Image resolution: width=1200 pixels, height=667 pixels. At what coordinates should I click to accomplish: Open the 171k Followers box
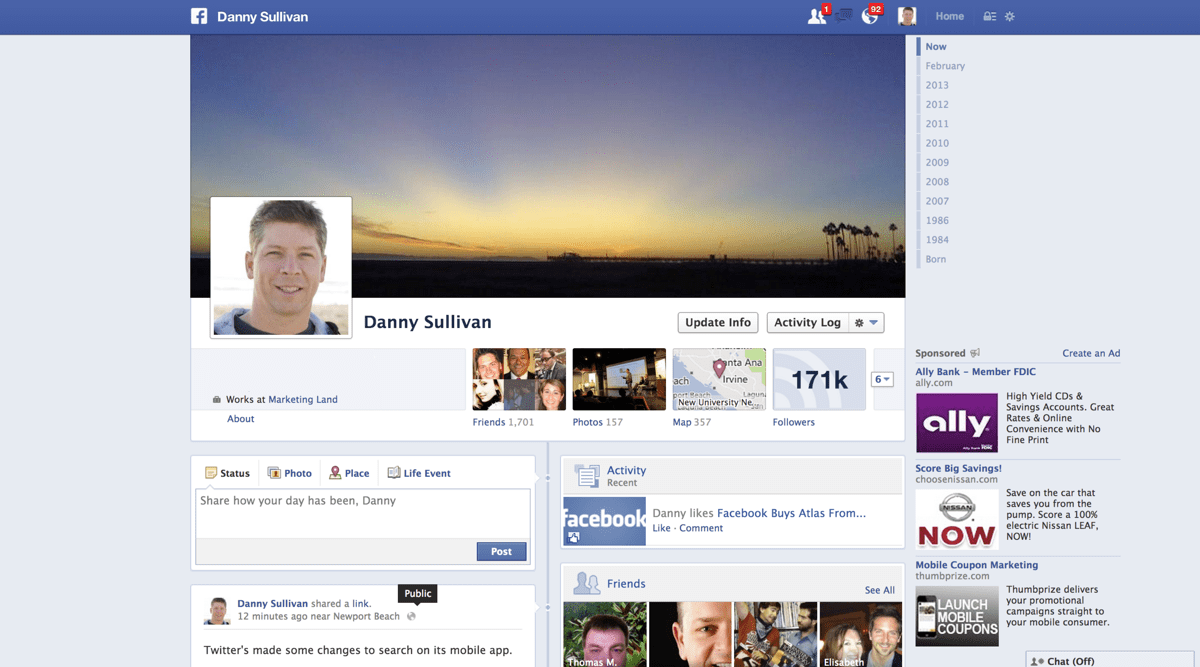click(x=819, y=379)
